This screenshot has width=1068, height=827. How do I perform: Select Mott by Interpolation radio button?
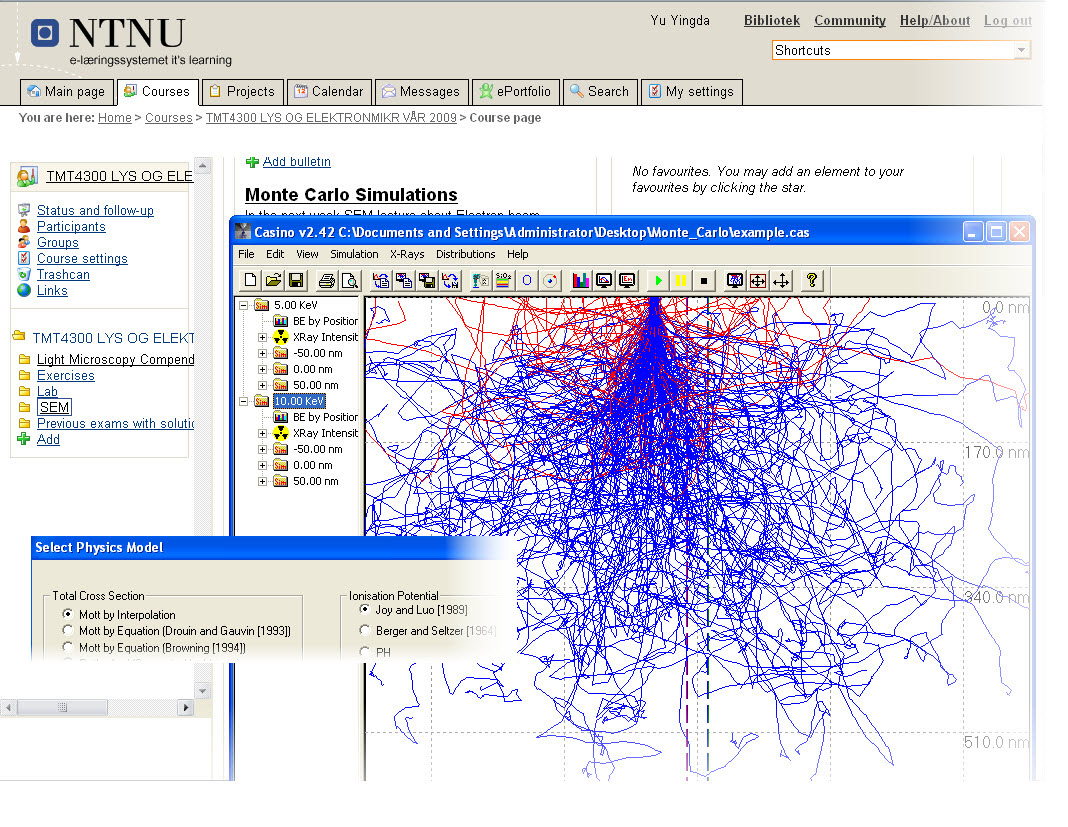pyautogui.click(x=67, y=614)
